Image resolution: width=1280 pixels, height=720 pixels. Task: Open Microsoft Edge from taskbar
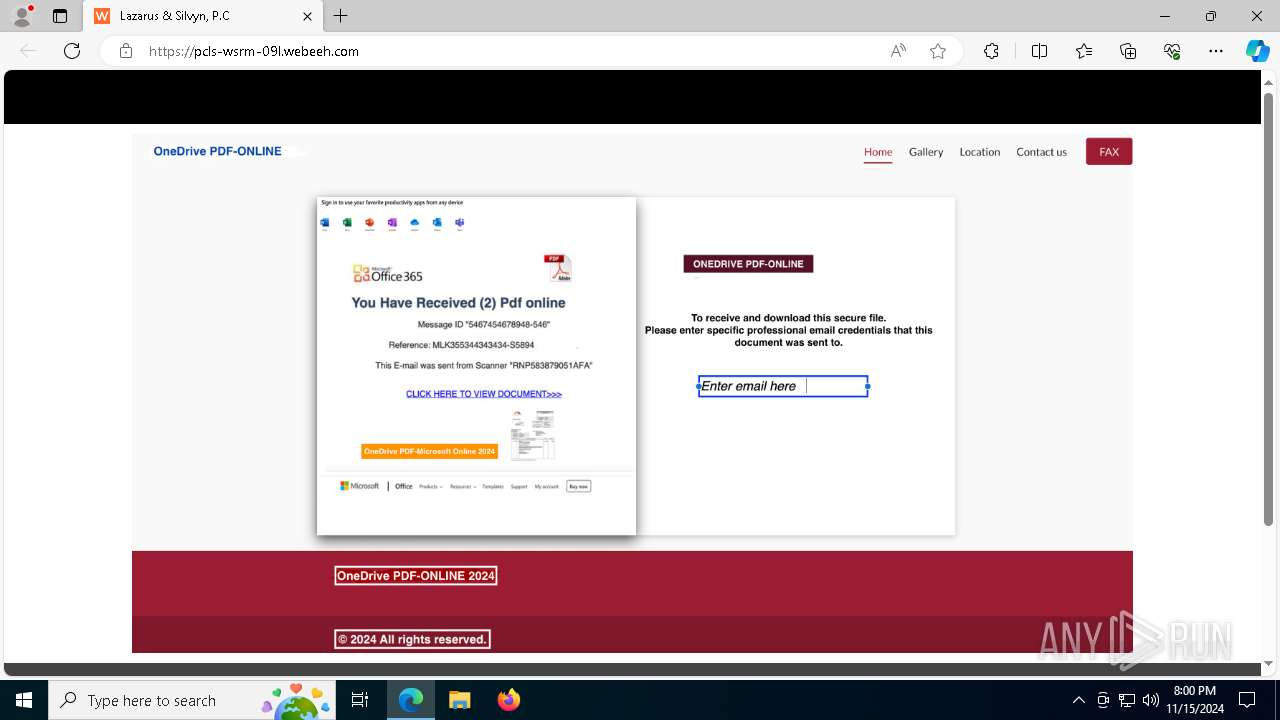pos(411,700)
